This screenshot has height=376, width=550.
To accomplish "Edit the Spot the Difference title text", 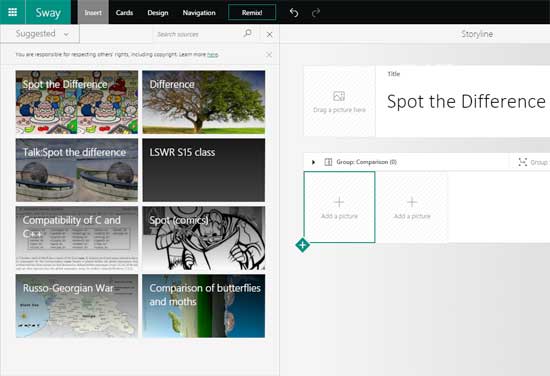I will coord(466,102).
